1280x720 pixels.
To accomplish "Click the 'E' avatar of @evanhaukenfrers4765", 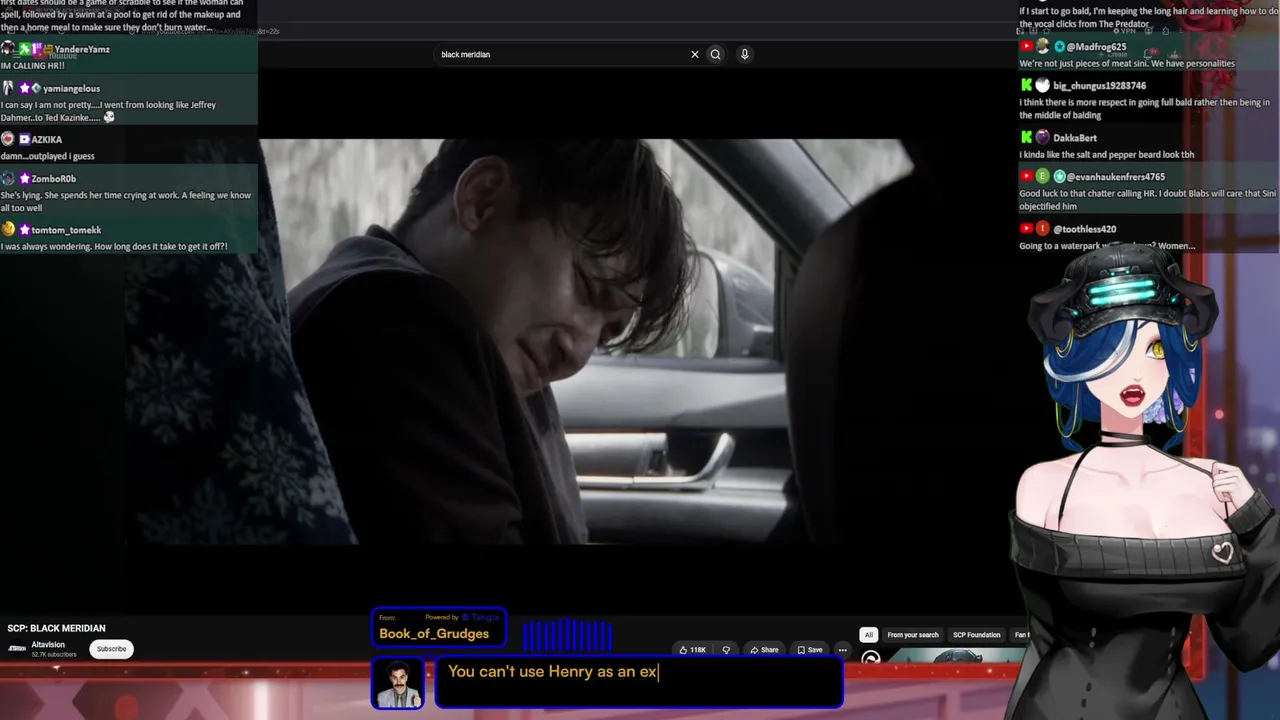I will point(1042,176).
